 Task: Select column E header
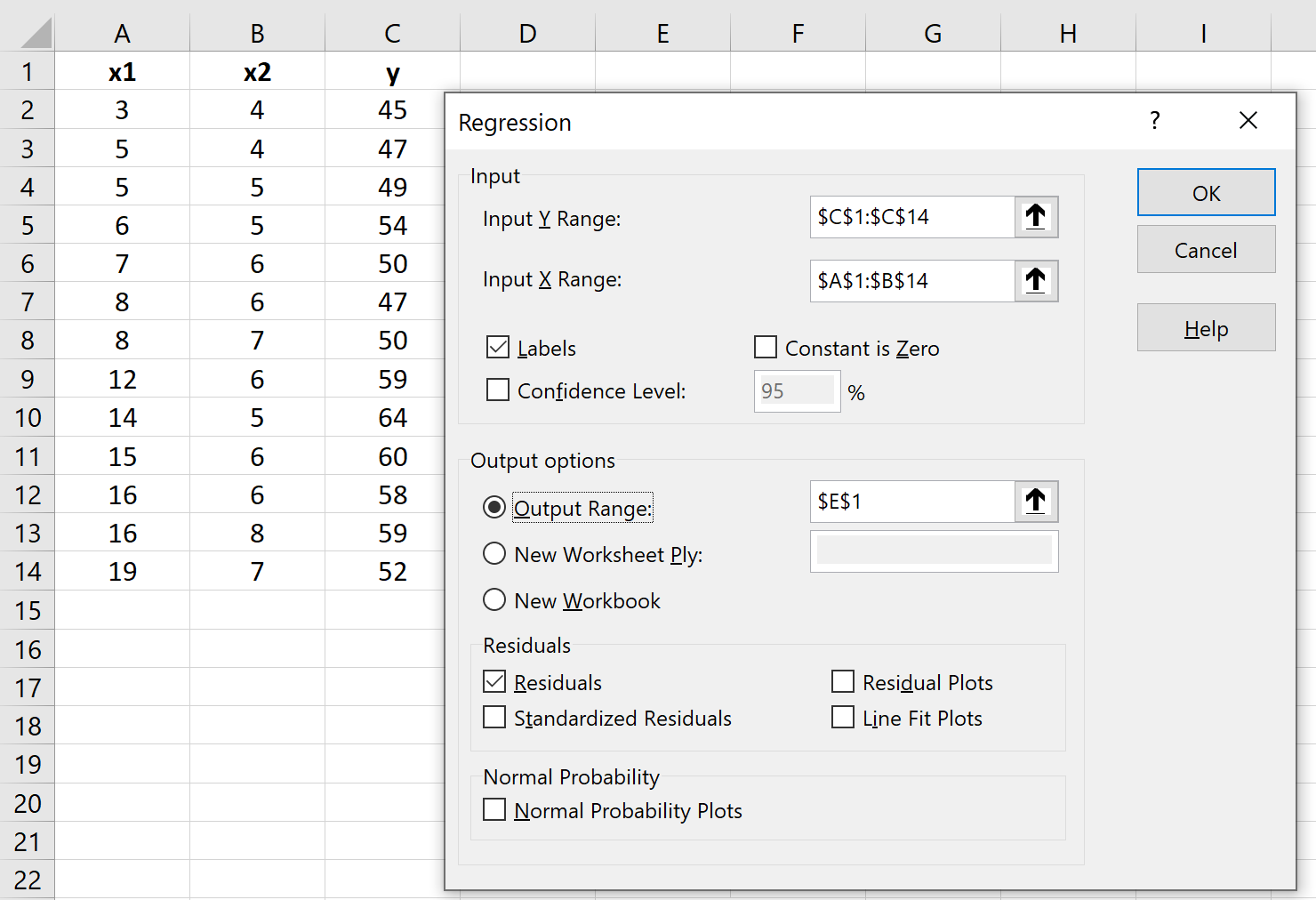663,34
